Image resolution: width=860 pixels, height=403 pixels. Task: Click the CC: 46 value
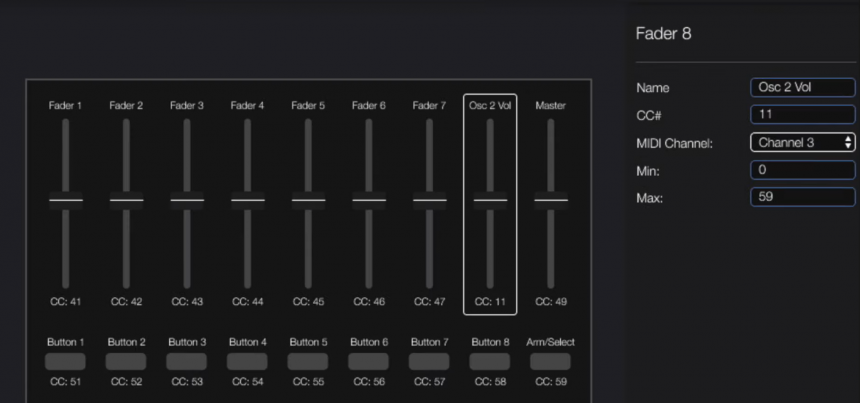click(x=369, y=302)
